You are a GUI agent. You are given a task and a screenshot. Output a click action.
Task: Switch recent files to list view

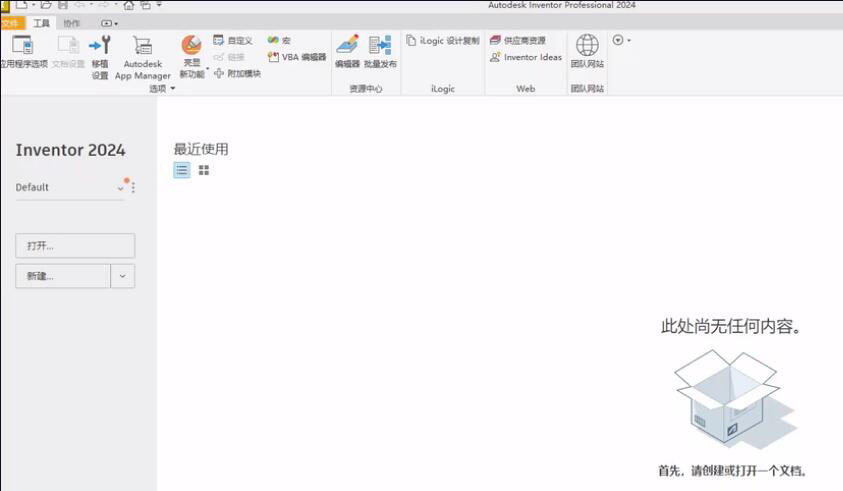tap(182, 170)
